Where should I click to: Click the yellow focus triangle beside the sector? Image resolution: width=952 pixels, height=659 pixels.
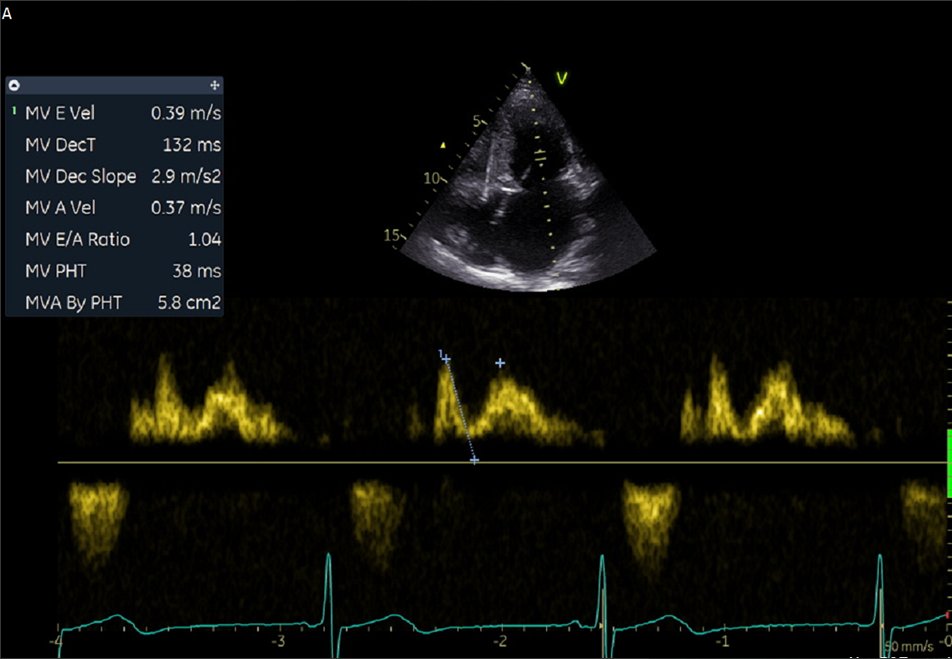pos(443,145)
